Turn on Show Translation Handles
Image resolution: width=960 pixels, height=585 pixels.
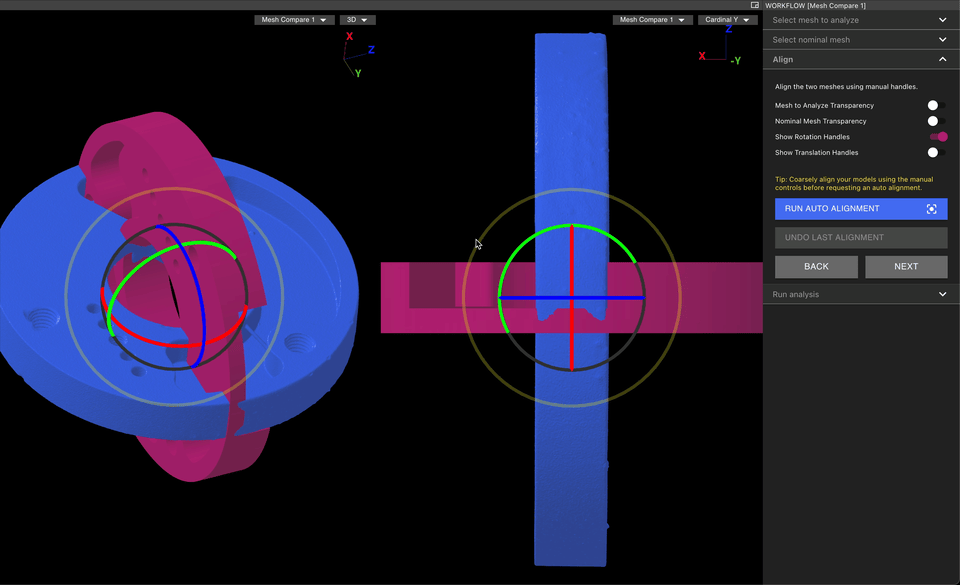pyautogui.click(x=937, y=152)
